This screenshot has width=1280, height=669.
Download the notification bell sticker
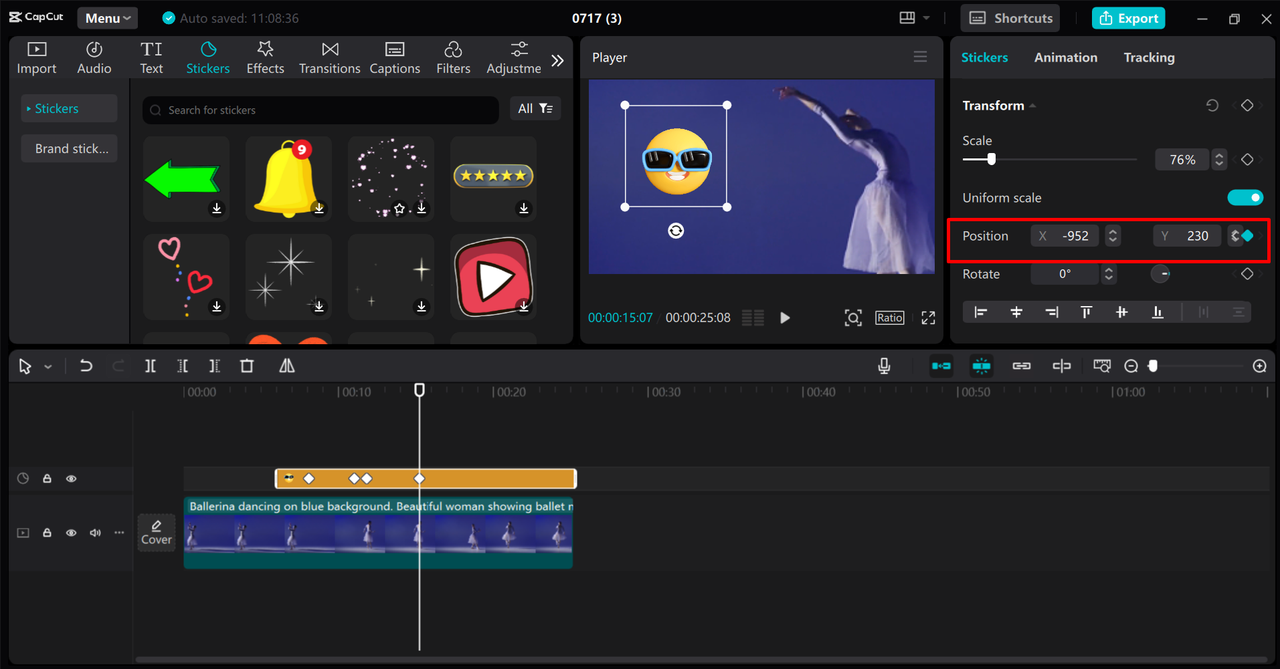tap(319, 208)
